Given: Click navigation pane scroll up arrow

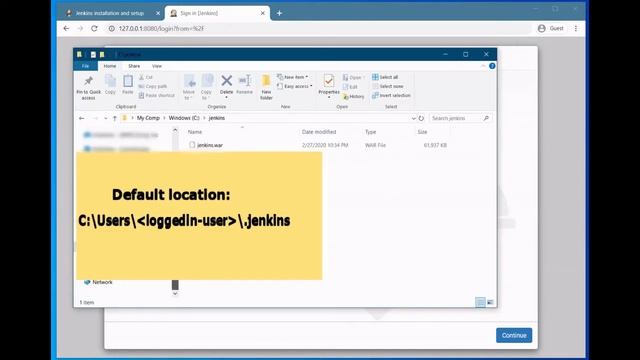Looking at the screenshot, I should (175, 130).
